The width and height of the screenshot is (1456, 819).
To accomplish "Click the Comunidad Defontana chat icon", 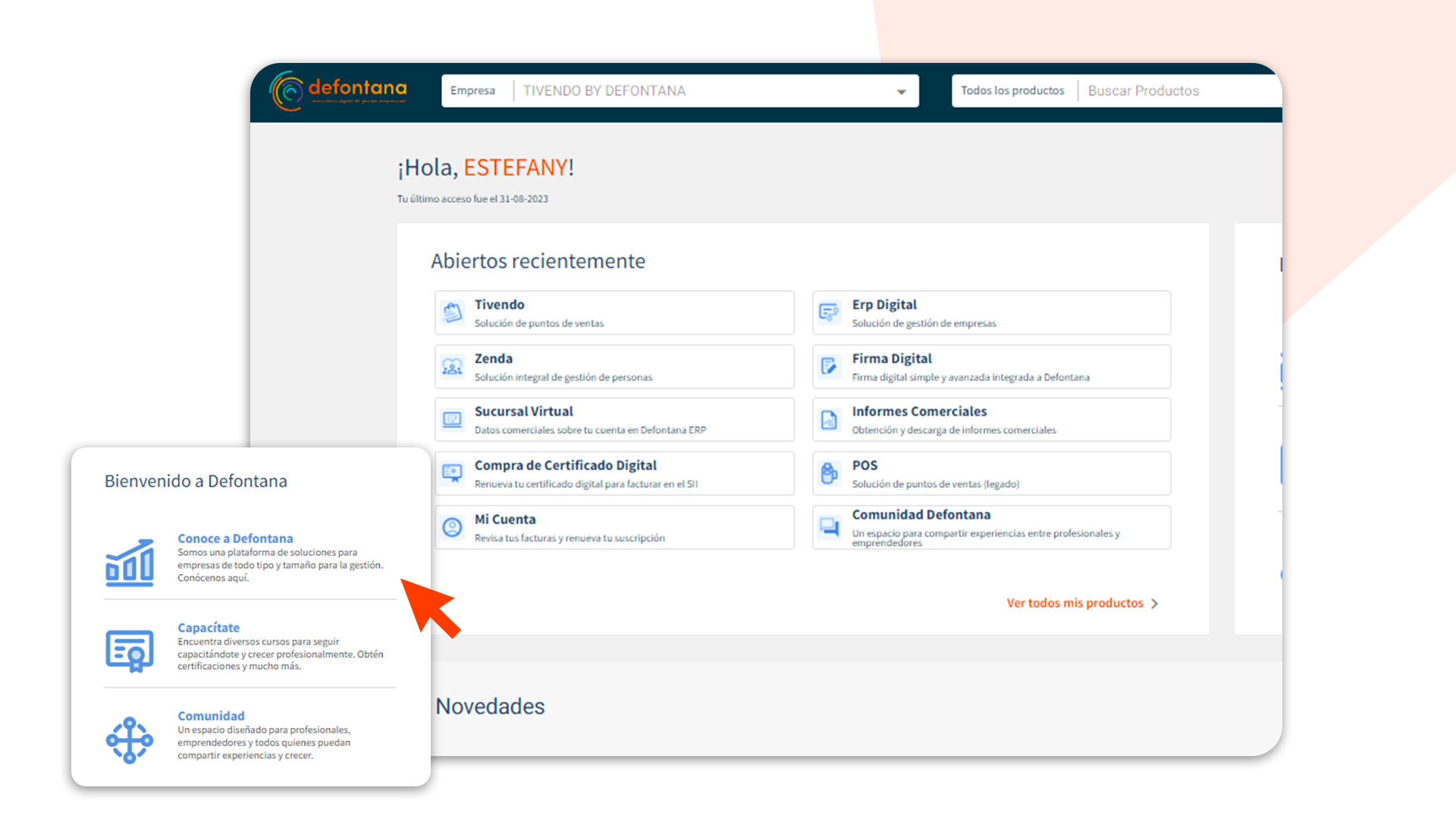I will 830,526.
